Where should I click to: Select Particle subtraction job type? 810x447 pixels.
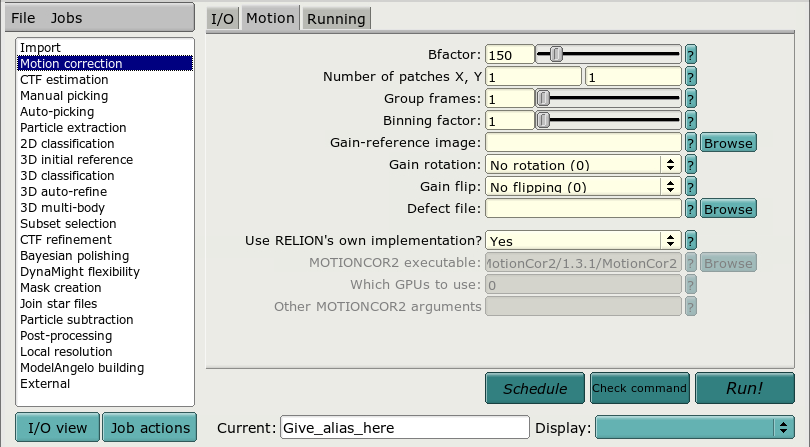[105, 320]
